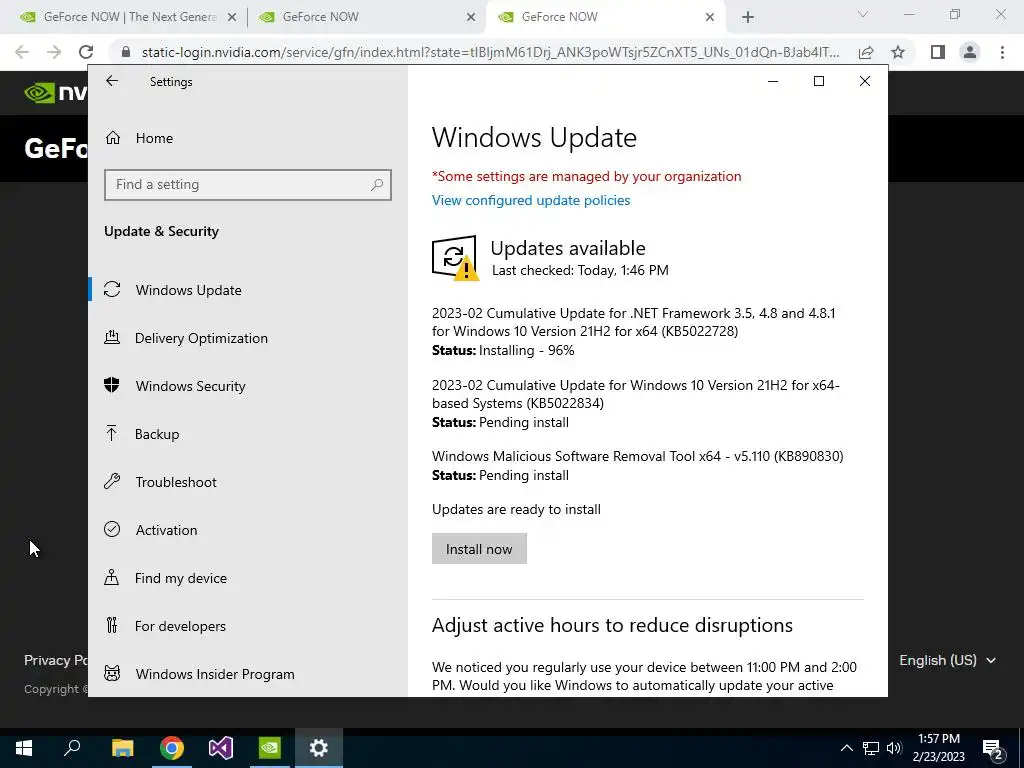Bookmark this page with the star icon
Screen dimensions: 1024x768
[x=898, y=52]
